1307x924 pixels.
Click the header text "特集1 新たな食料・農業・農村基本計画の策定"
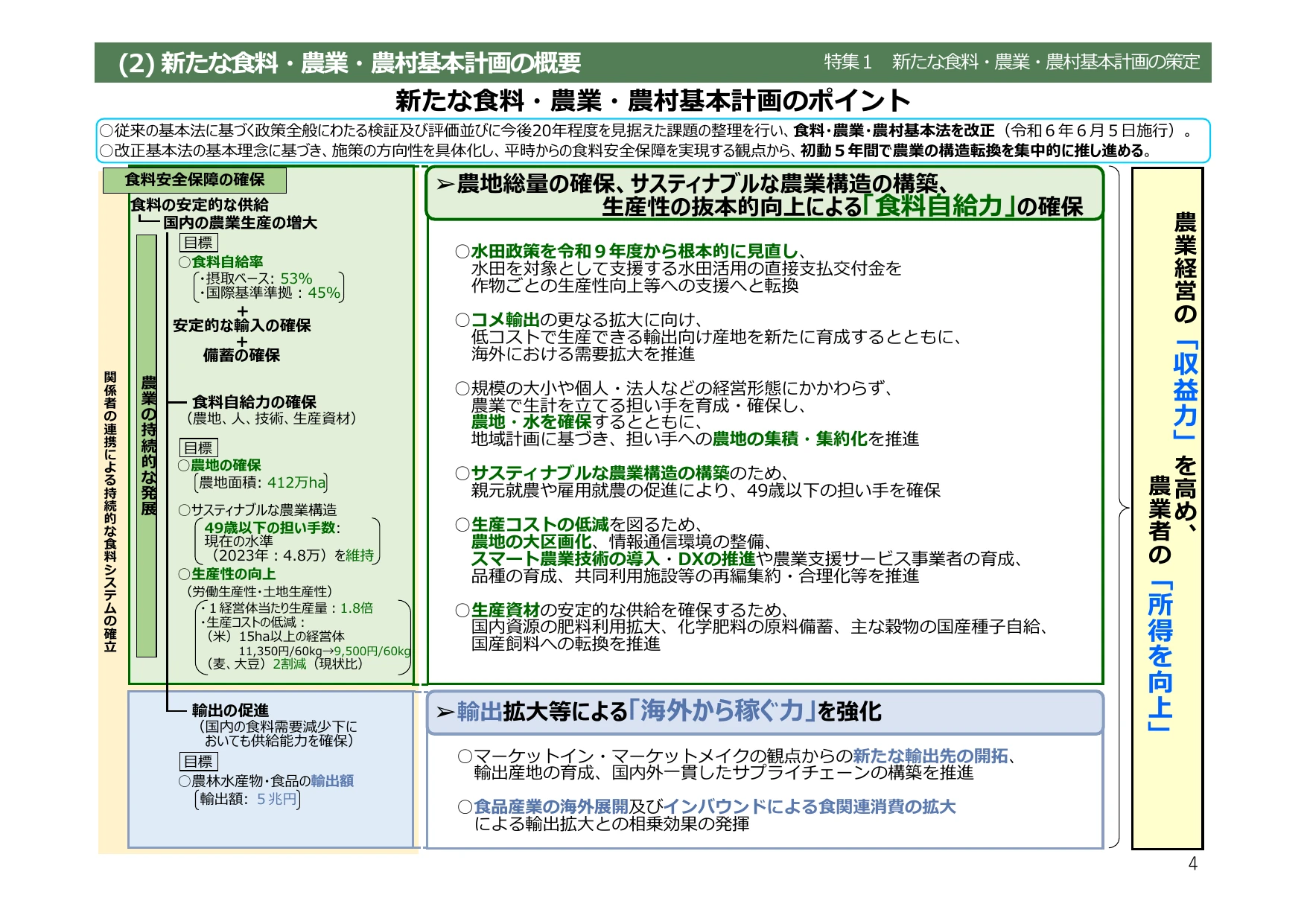point(1011,62)
